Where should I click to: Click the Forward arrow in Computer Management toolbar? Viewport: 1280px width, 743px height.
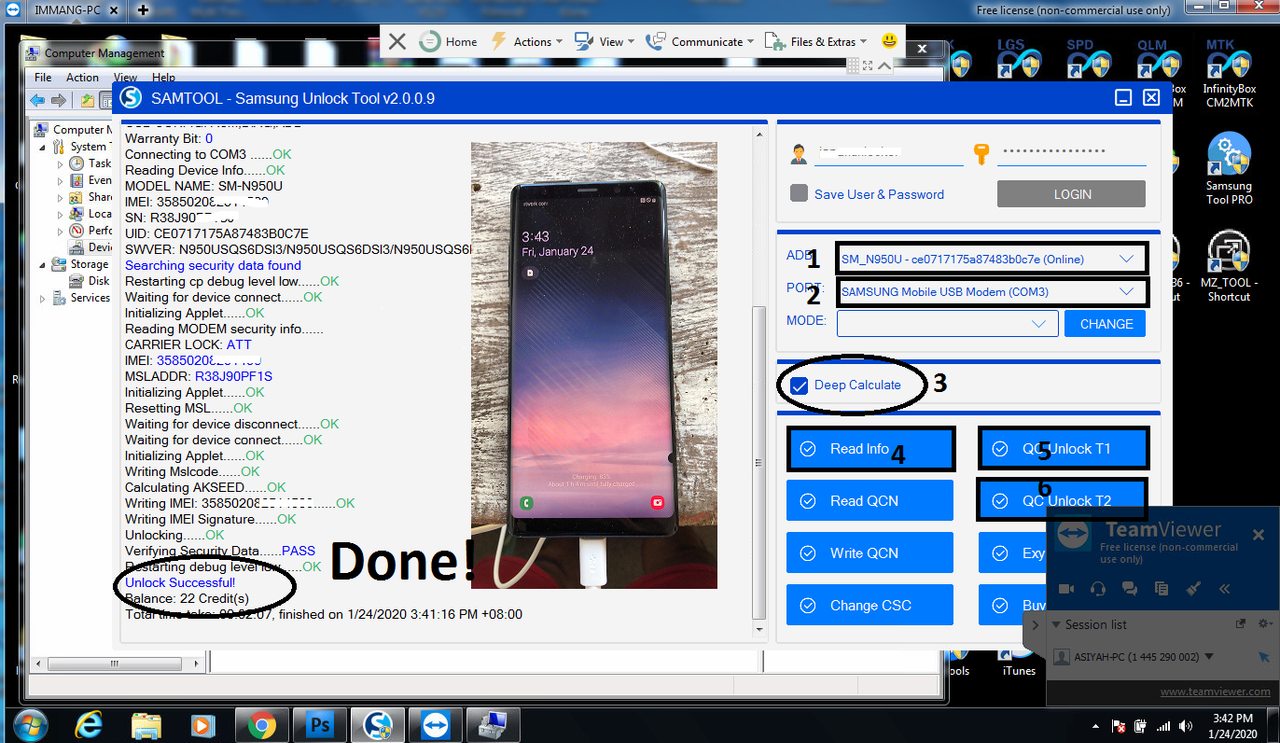(x=59, y=100)
